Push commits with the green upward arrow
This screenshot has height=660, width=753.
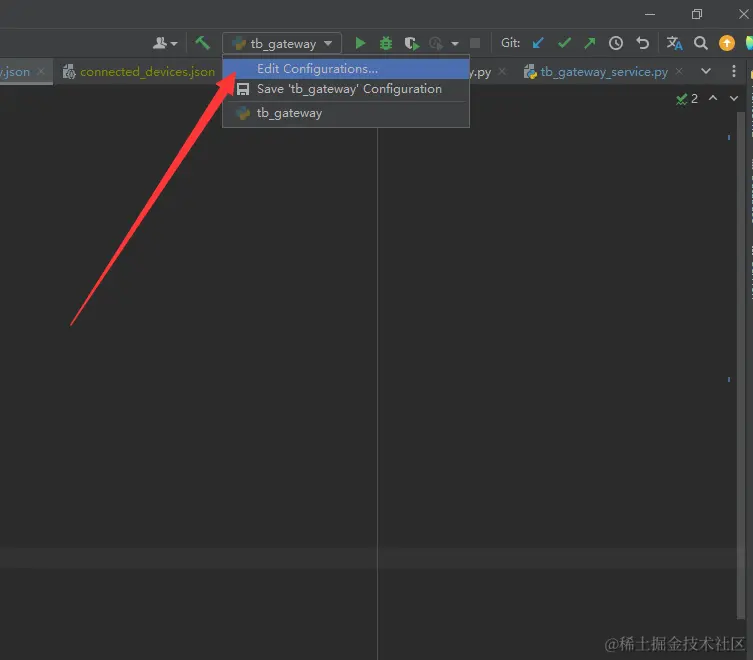pyautogui.click(x=590, y=43)
